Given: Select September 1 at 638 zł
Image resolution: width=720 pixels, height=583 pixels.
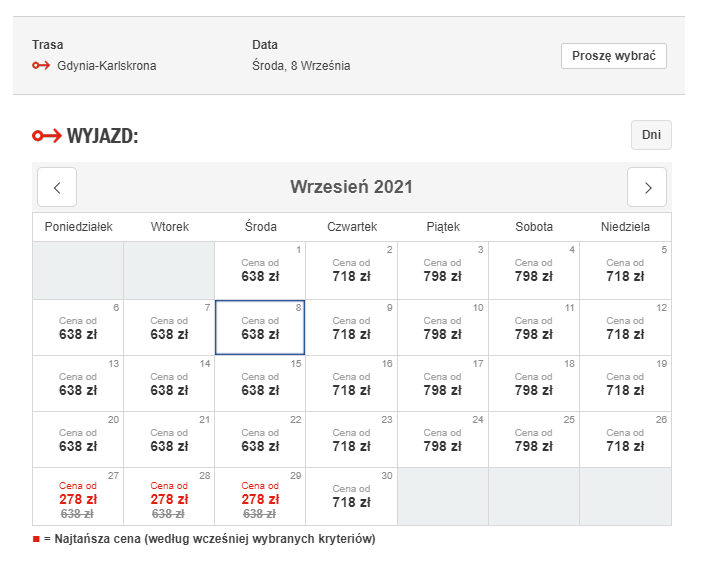Looking at the screenshot, I should pos(260,271).
